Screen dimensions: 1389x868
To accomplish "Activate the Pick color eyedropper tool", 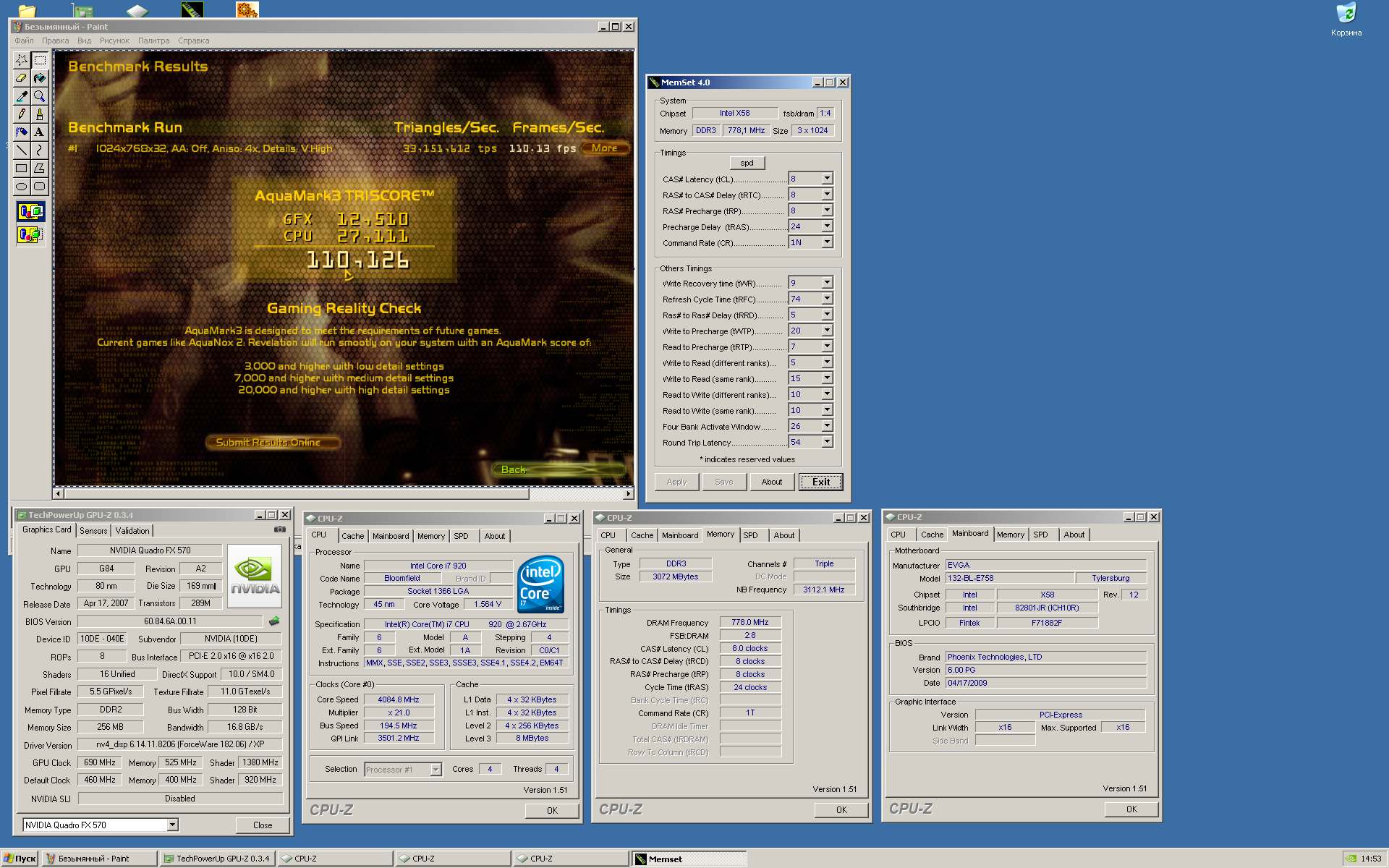I will (22, 96).
